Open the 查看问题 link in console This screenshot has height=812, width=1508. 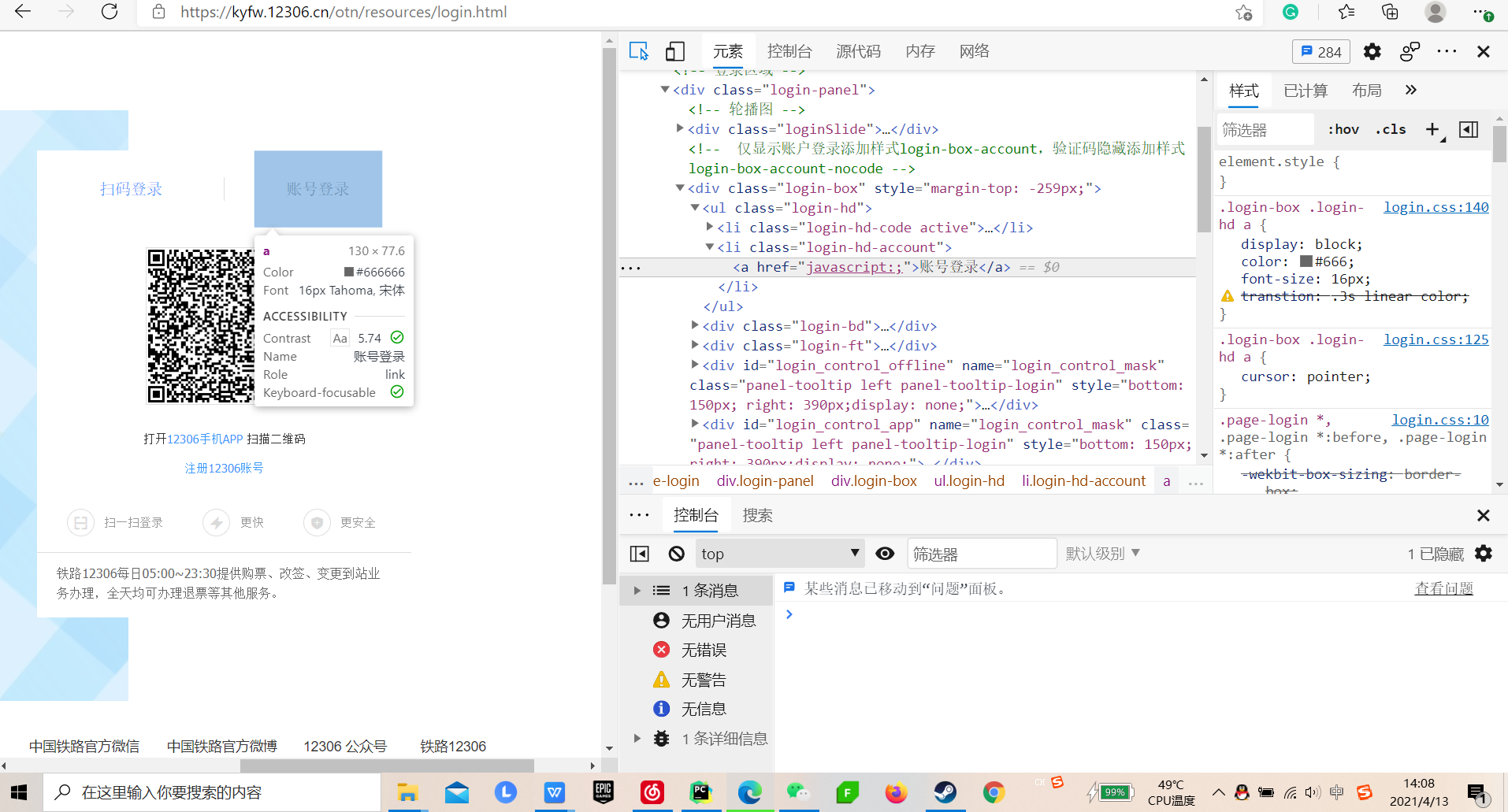coord(1444,588)
